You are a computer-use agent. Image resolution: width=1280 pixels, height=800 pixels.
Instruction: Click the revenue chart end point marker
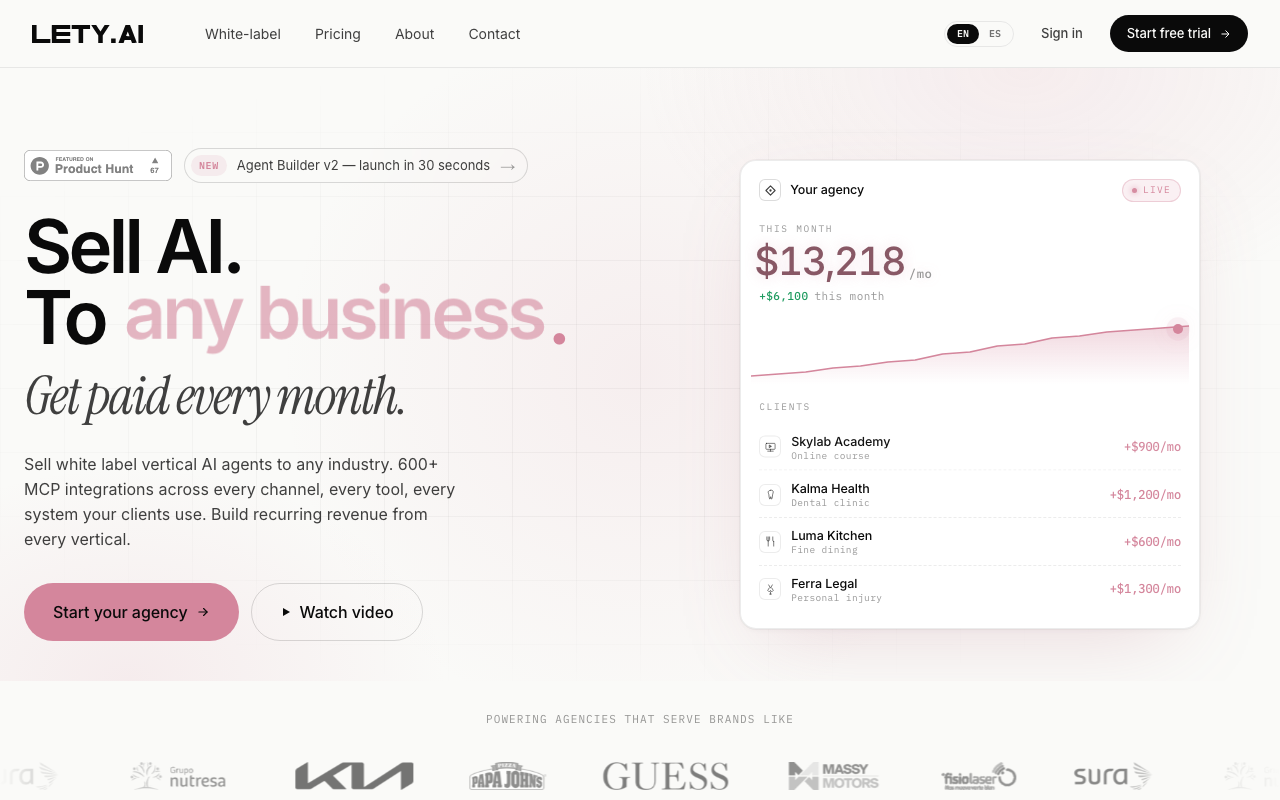coord(1178,329)
